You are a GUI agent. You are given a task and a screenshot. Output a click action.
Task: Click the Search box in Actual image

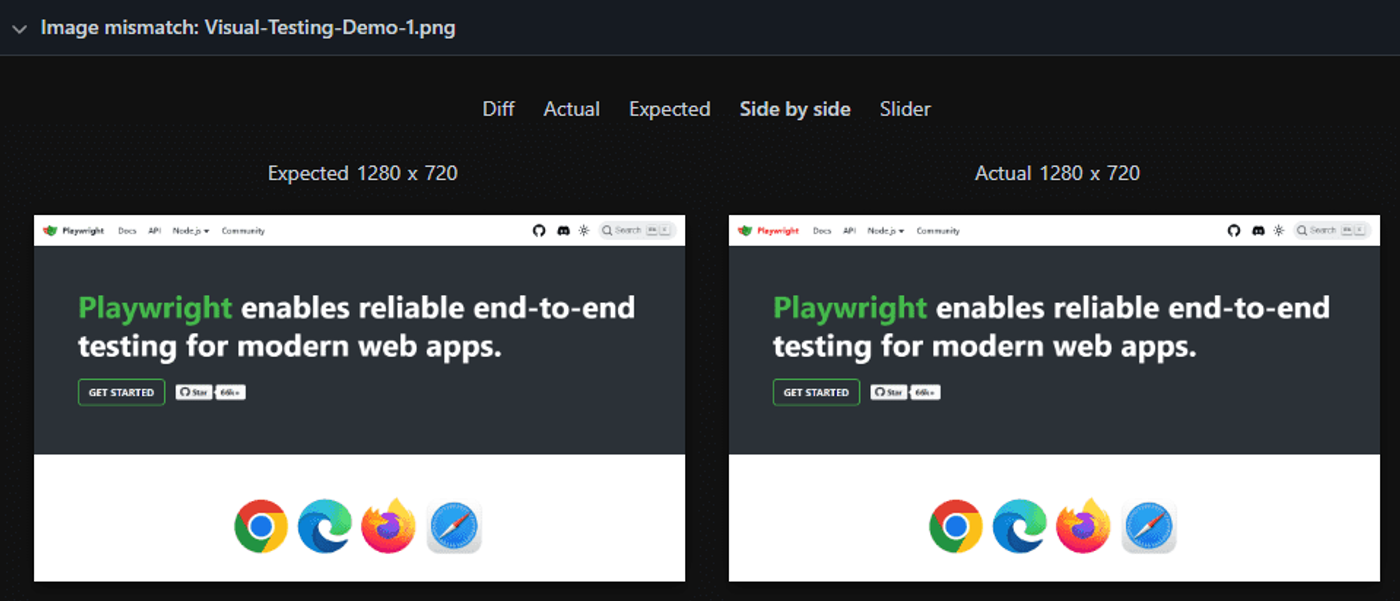[x=1332, y=230]
